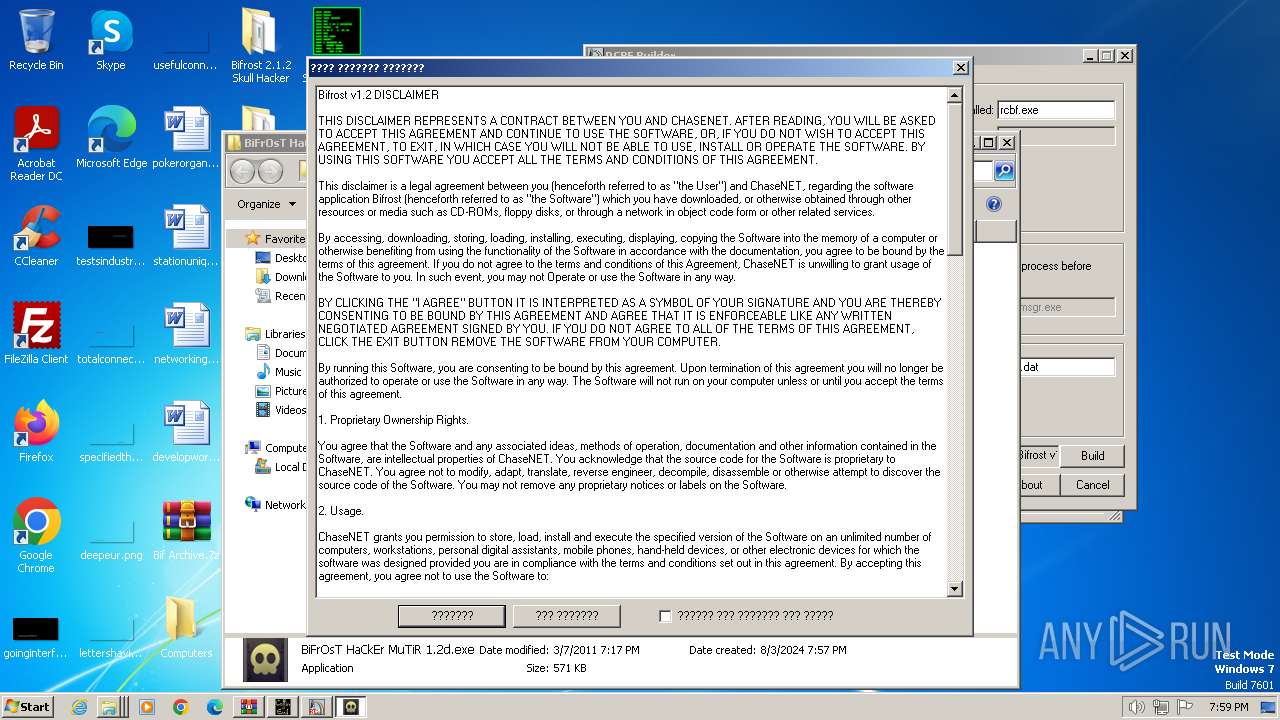
Task: Select Network in the Explorer navigation pane
Action: point(276,505)
